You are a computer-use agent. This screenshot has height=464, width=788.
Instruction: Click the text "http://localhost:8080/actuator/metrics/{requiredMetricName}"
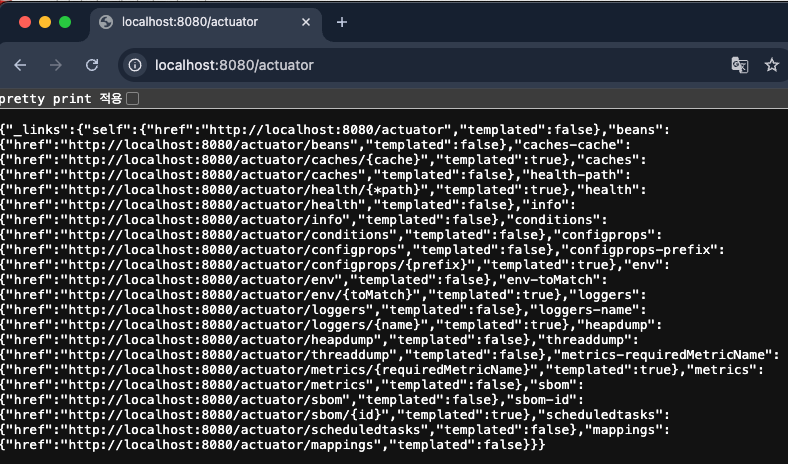(300, 370)
